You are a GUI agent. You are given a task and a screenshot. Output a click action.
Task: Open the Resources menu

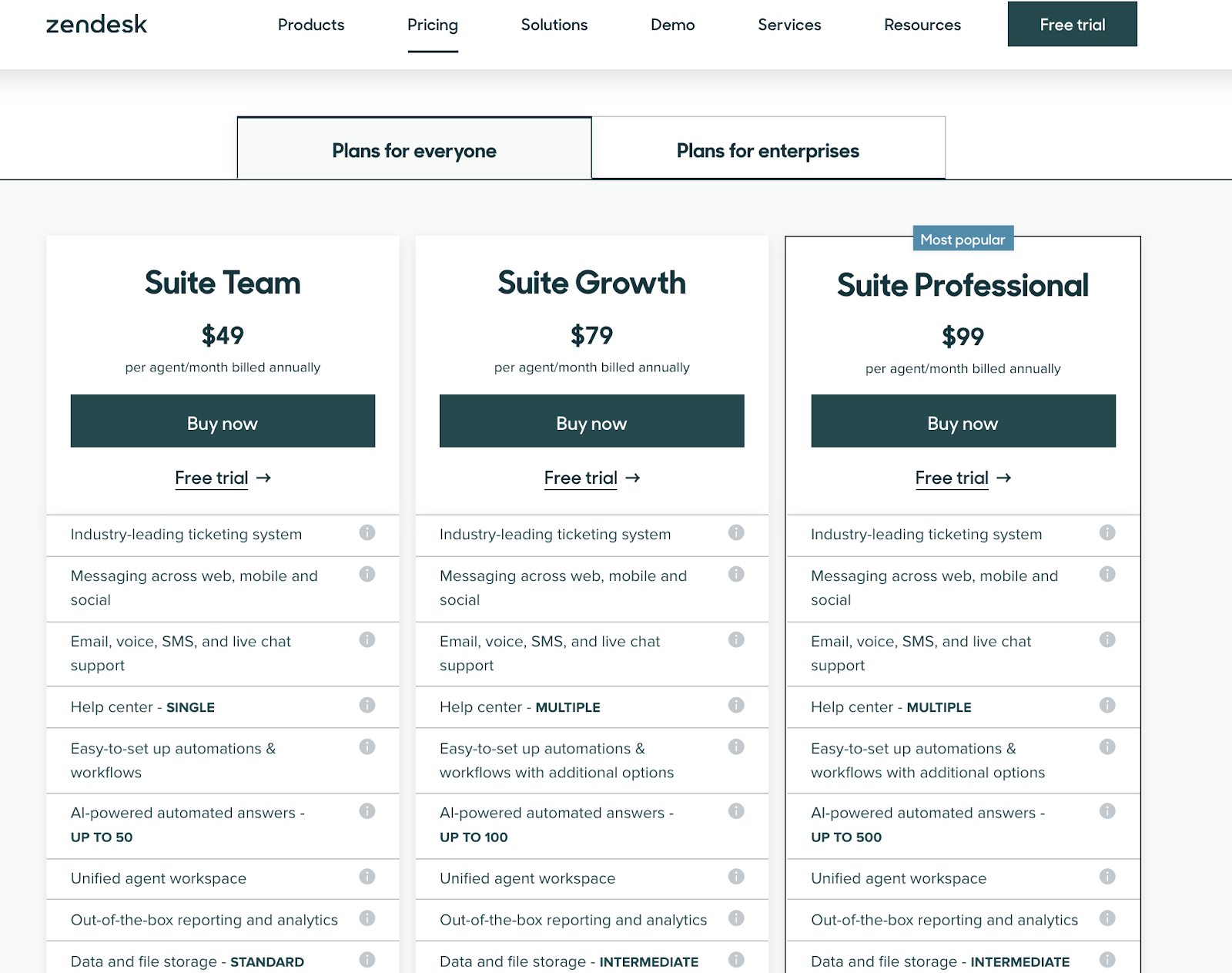click(x=922, y=25)
